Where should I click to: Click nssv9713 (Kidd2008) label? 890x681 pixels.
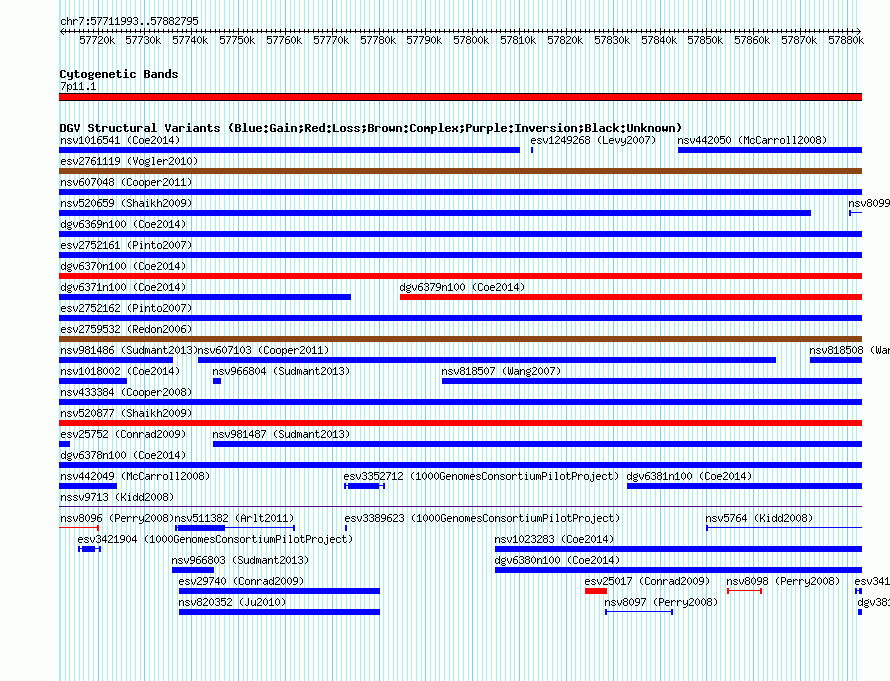tap(117, 497)
